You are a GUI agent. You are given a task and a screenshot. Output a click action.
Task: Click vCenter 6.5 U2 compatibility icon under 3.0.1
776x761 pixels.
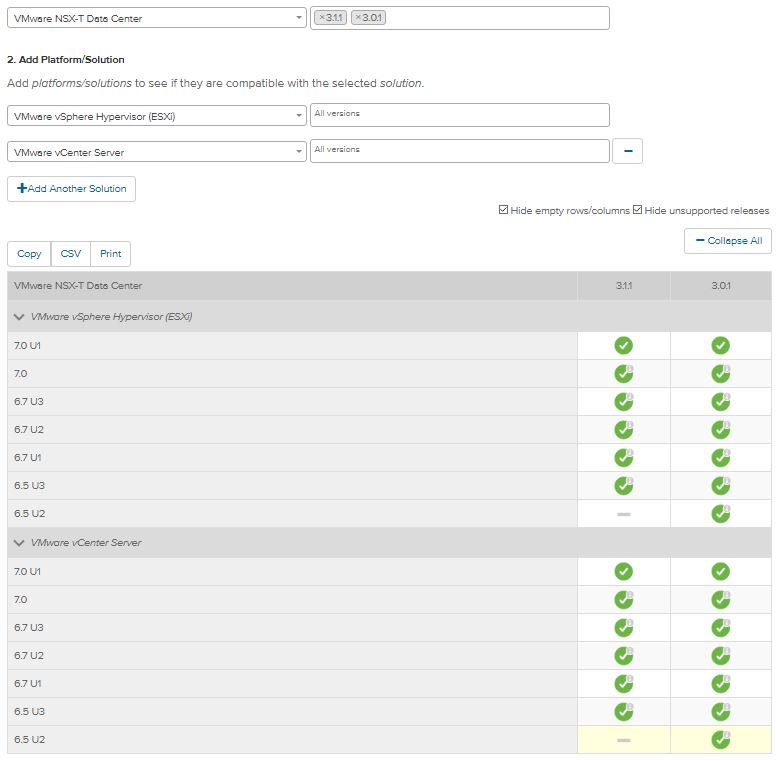pyautogui.click(x=720, y=740)
